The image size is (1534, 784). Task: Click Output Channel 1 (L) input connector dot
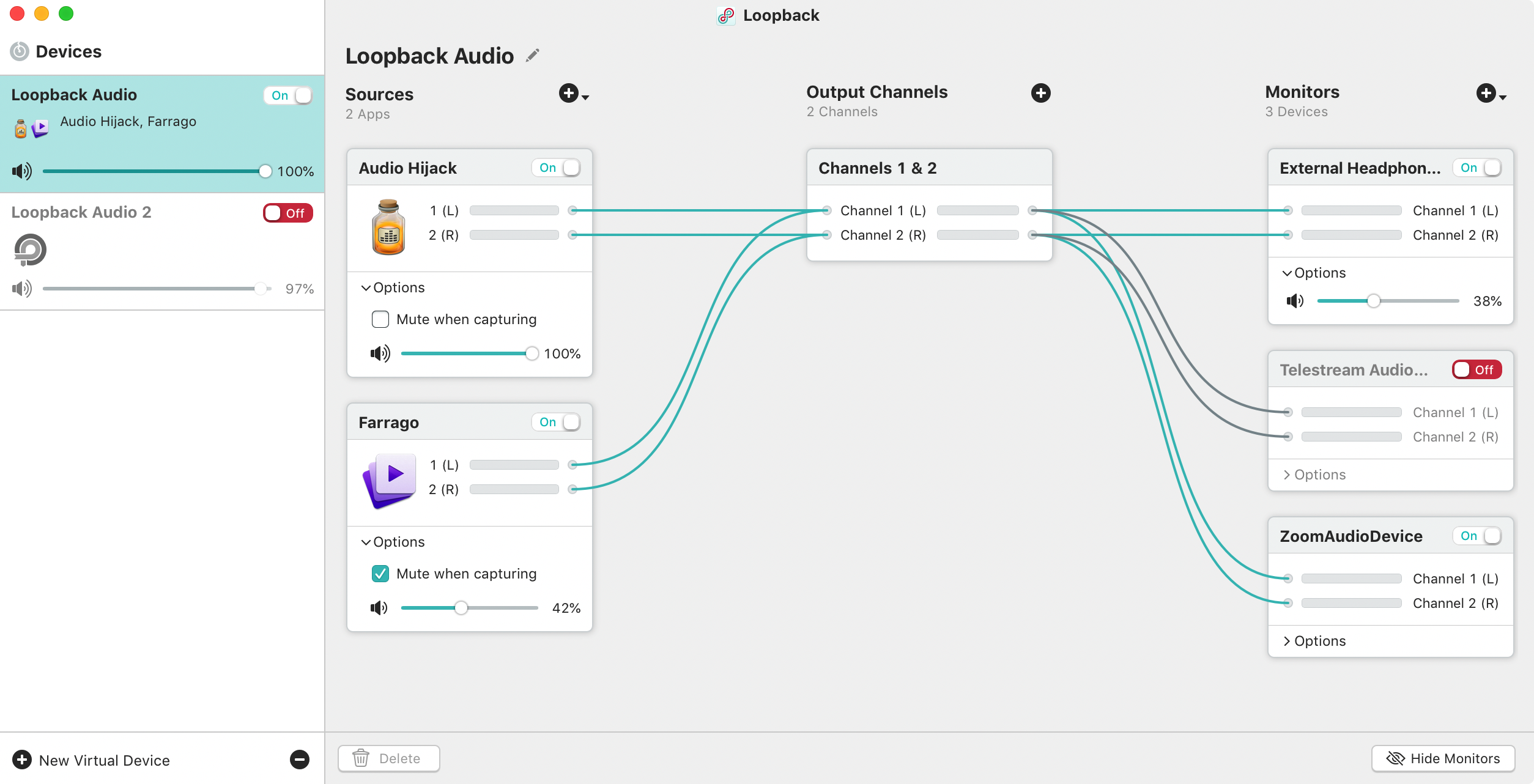(827, 210)
